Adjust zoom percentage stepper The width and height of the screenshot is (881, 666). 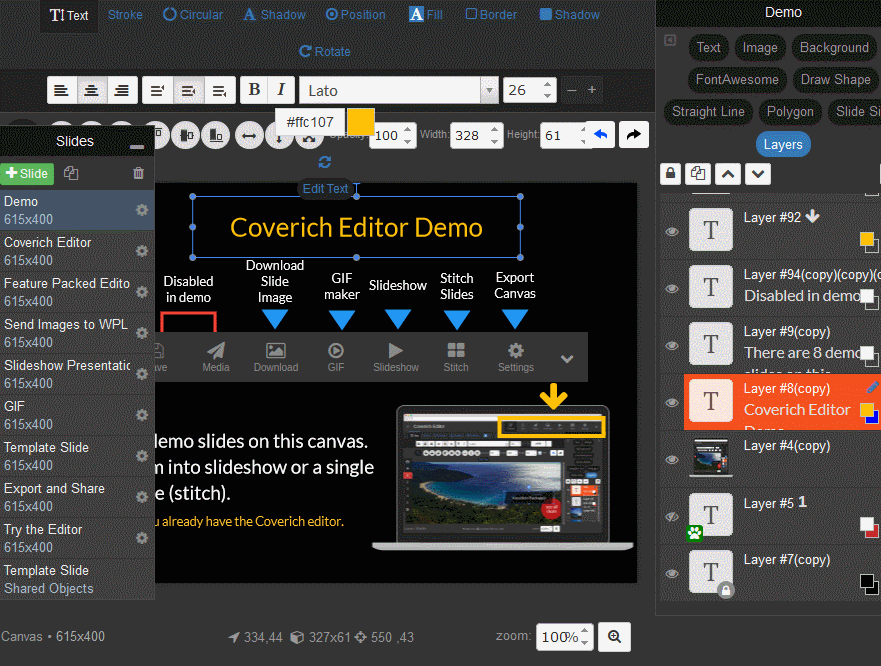coord(584,637)
